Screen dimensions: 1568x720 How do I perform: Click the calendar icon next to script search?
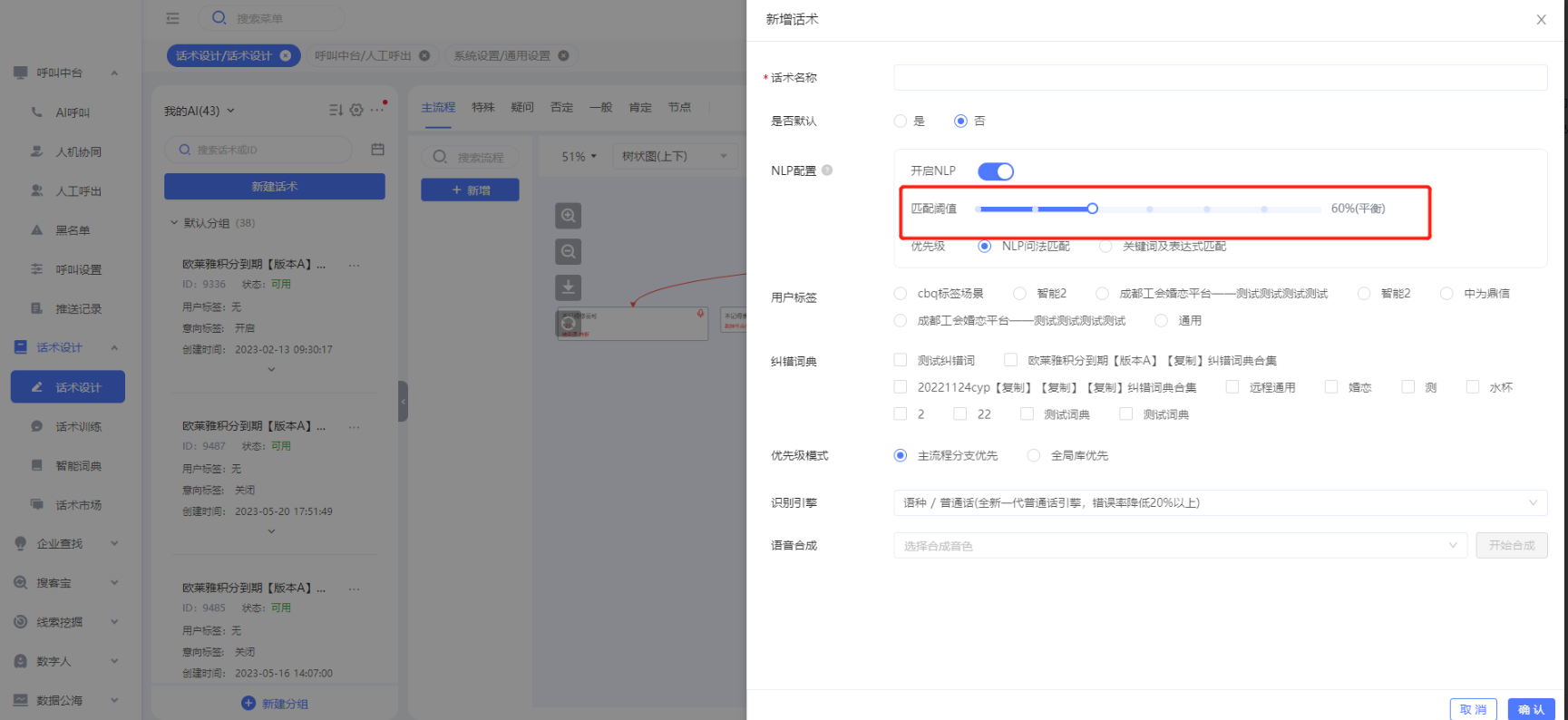point(378,150)
